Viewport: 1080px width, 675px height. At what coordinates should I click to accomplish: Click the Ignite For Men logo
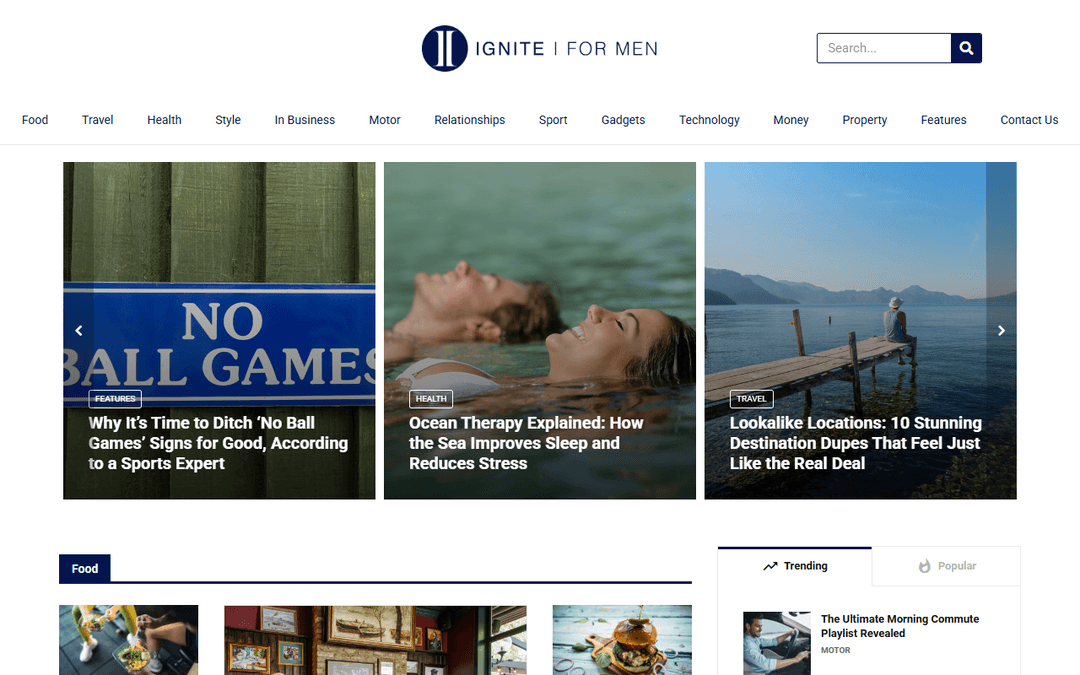coord(540,48)
